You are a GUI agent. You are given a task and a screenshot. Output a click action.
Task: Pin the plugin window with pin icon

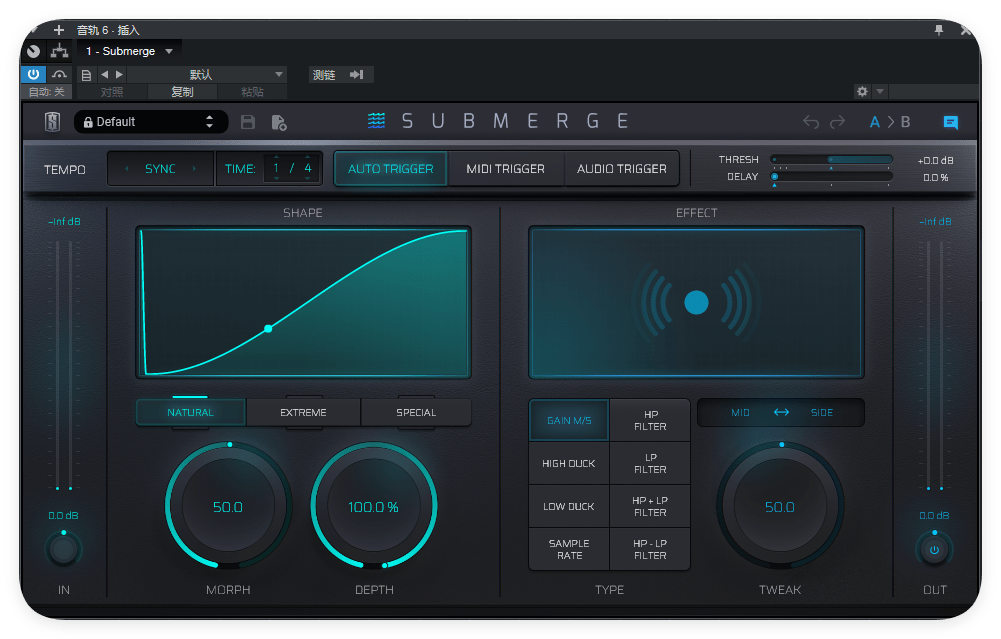(x=938, y=30)
